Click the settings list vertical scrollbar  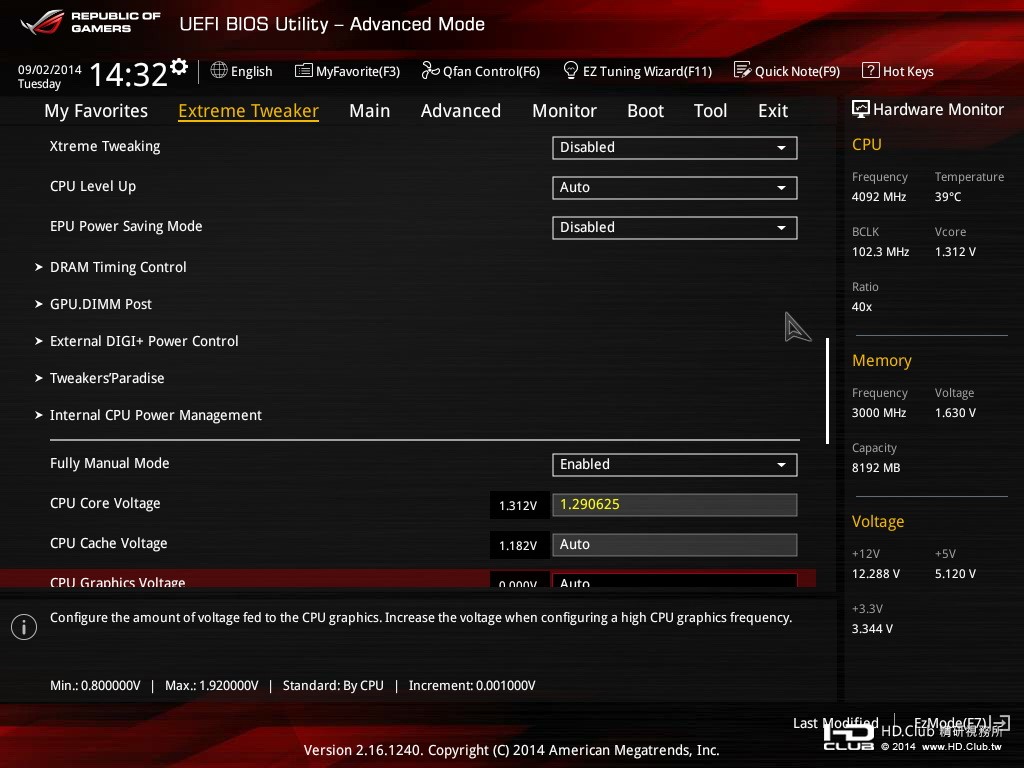coord(827,391)
